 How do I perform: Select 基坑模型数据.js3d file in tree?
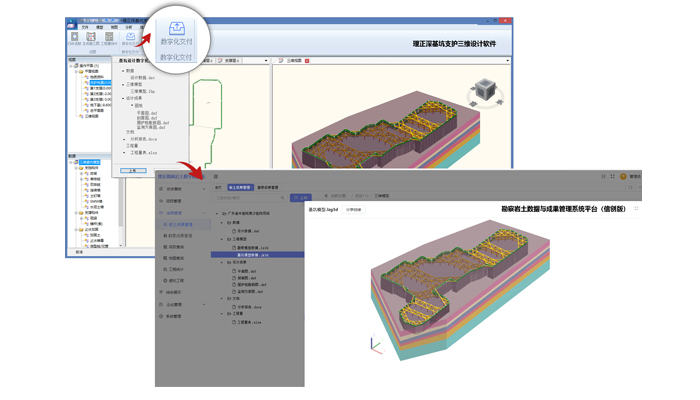click(x=252, y=255)
